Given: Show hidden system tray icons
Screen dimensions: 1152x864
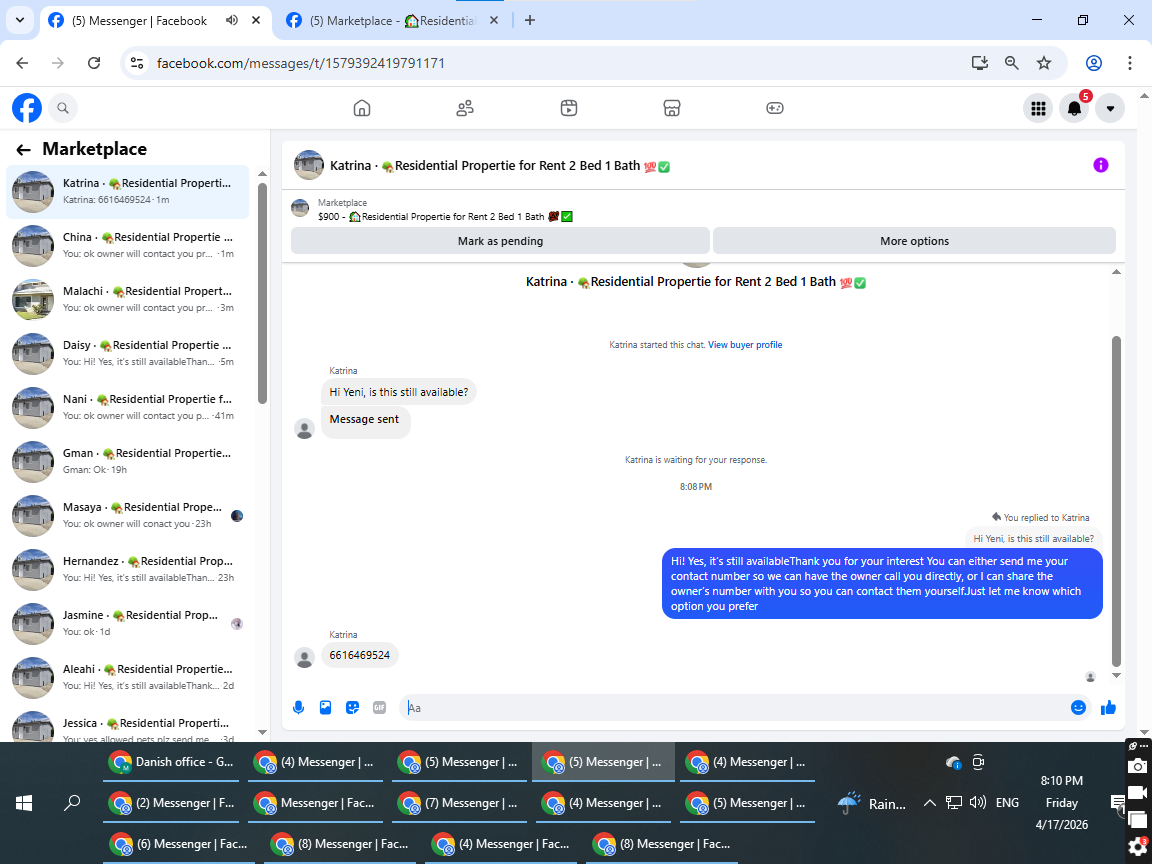Looking at the screenshot, I should click(x=929, y=803).
